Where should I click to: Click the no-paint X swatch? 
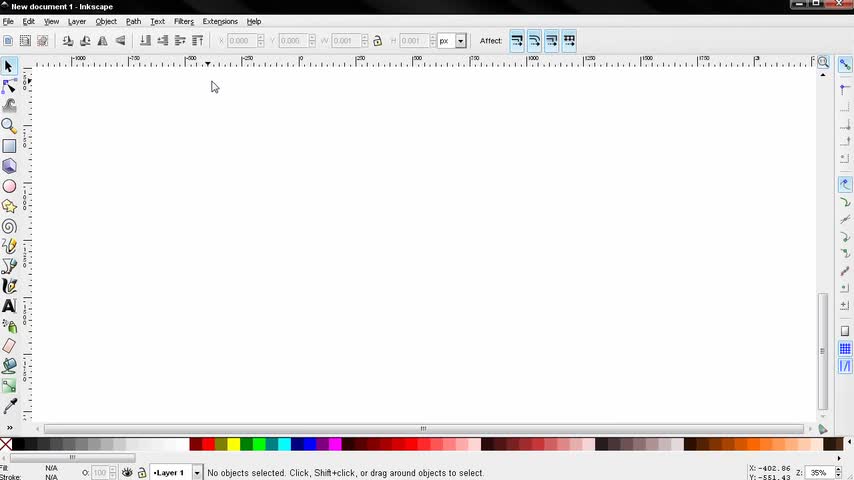click(x=6, y=444)
